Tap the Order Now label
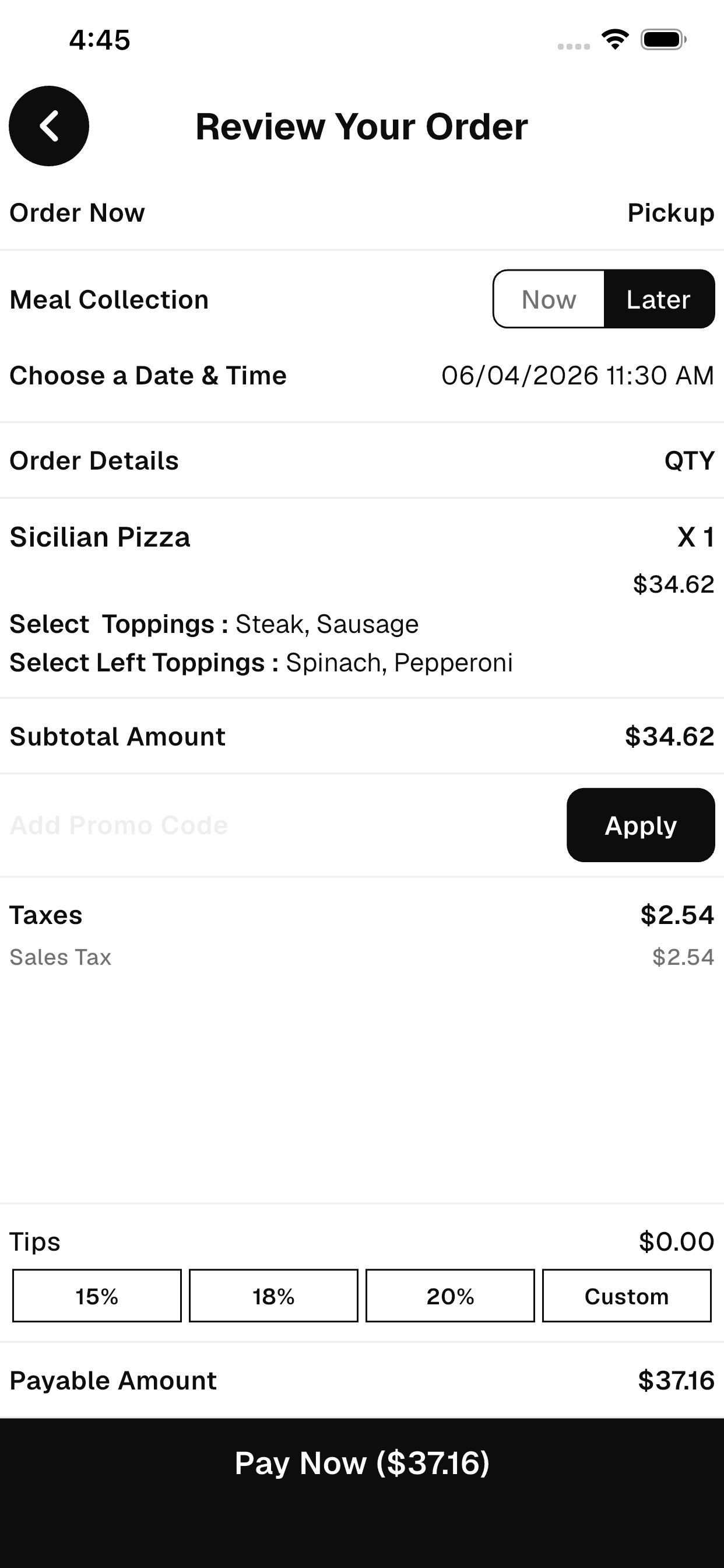This screenshot has width=724, height=1568. pos(78,213)
